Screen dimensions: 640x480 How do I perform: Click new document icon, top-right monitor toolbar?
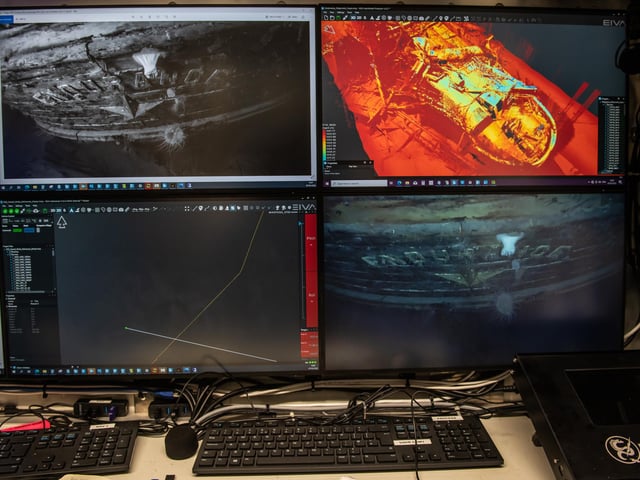(326, 18)
